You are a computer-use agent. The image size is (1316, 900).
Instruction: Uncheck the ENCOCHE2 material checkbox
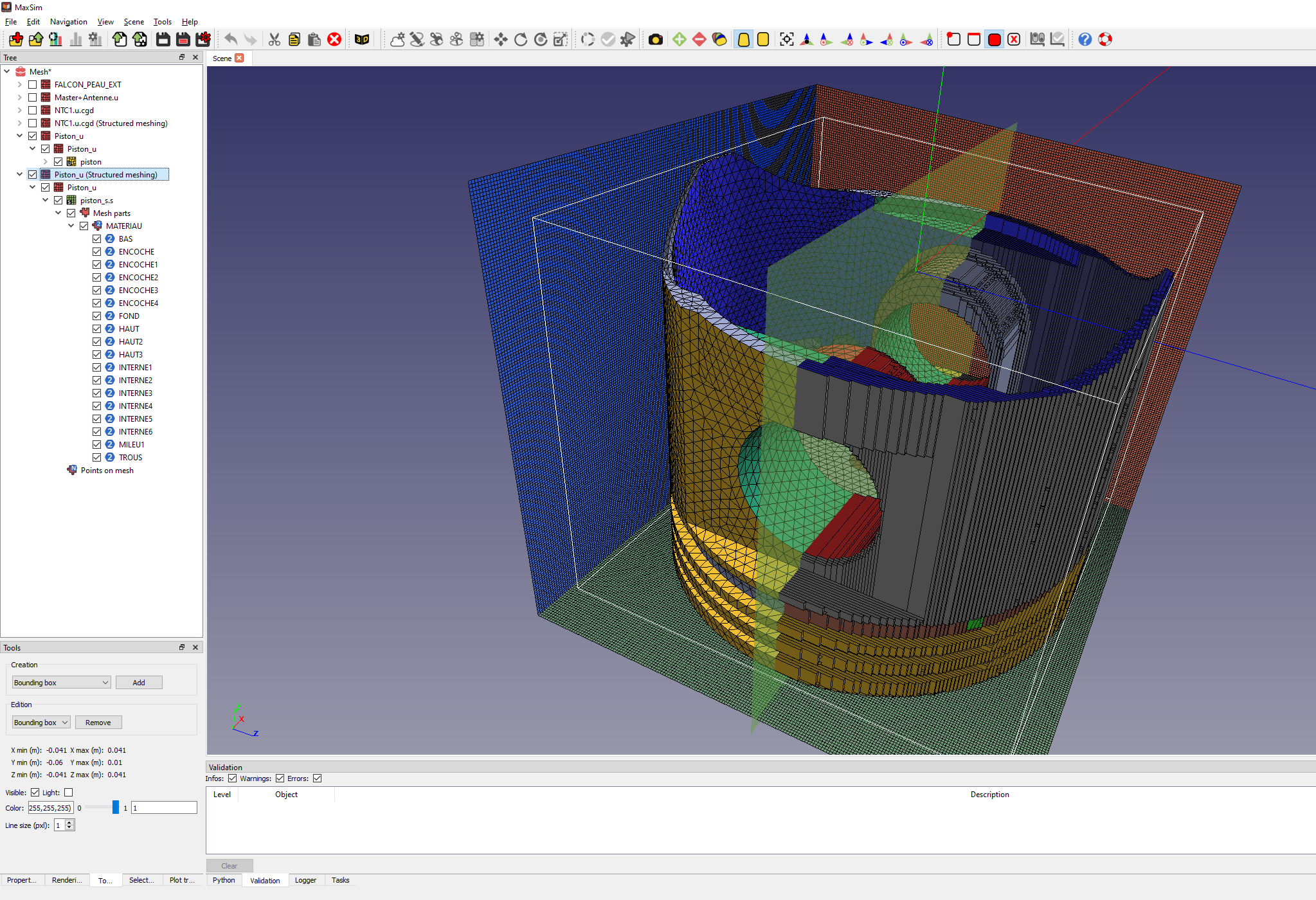pyautogui.click(x=97, y=277)
